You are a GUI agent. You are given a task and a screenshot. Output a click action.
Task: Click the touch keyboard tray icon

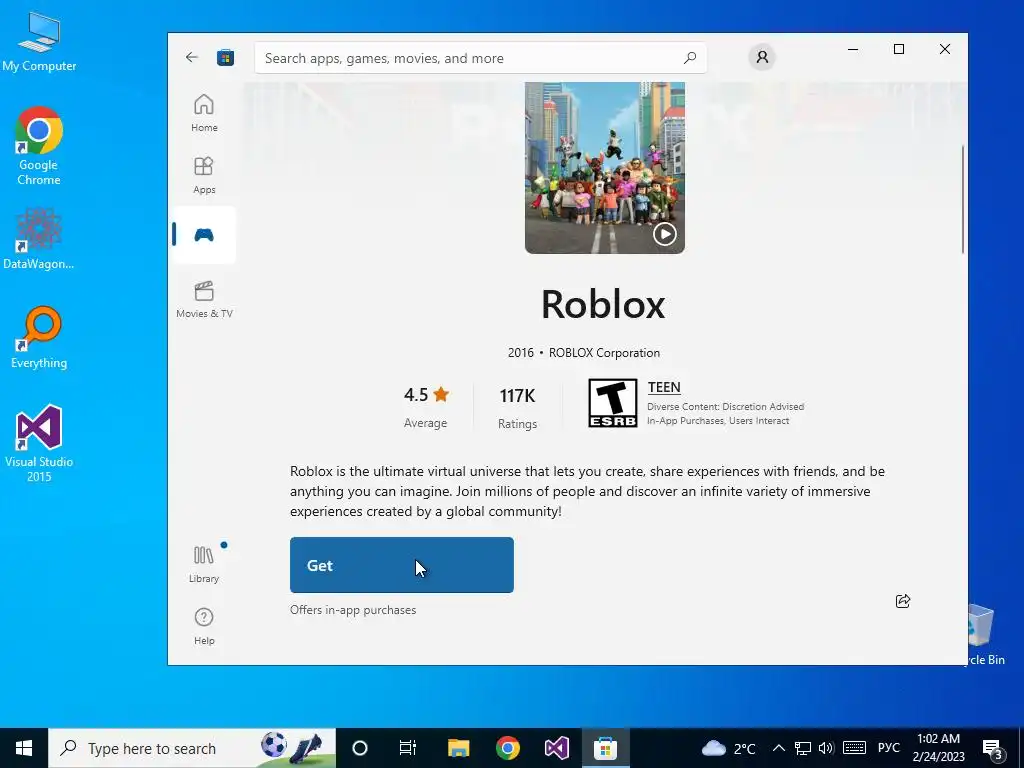point(854,748)
